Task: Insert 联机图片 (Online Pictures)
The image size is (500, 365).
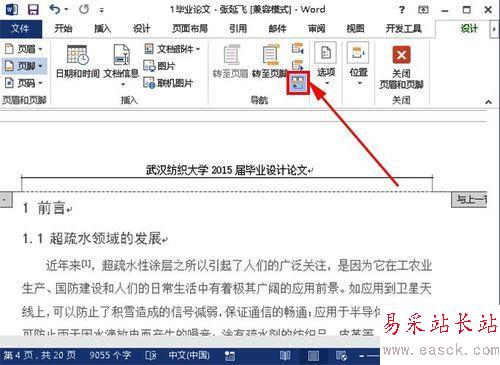Action: point(168,82)
